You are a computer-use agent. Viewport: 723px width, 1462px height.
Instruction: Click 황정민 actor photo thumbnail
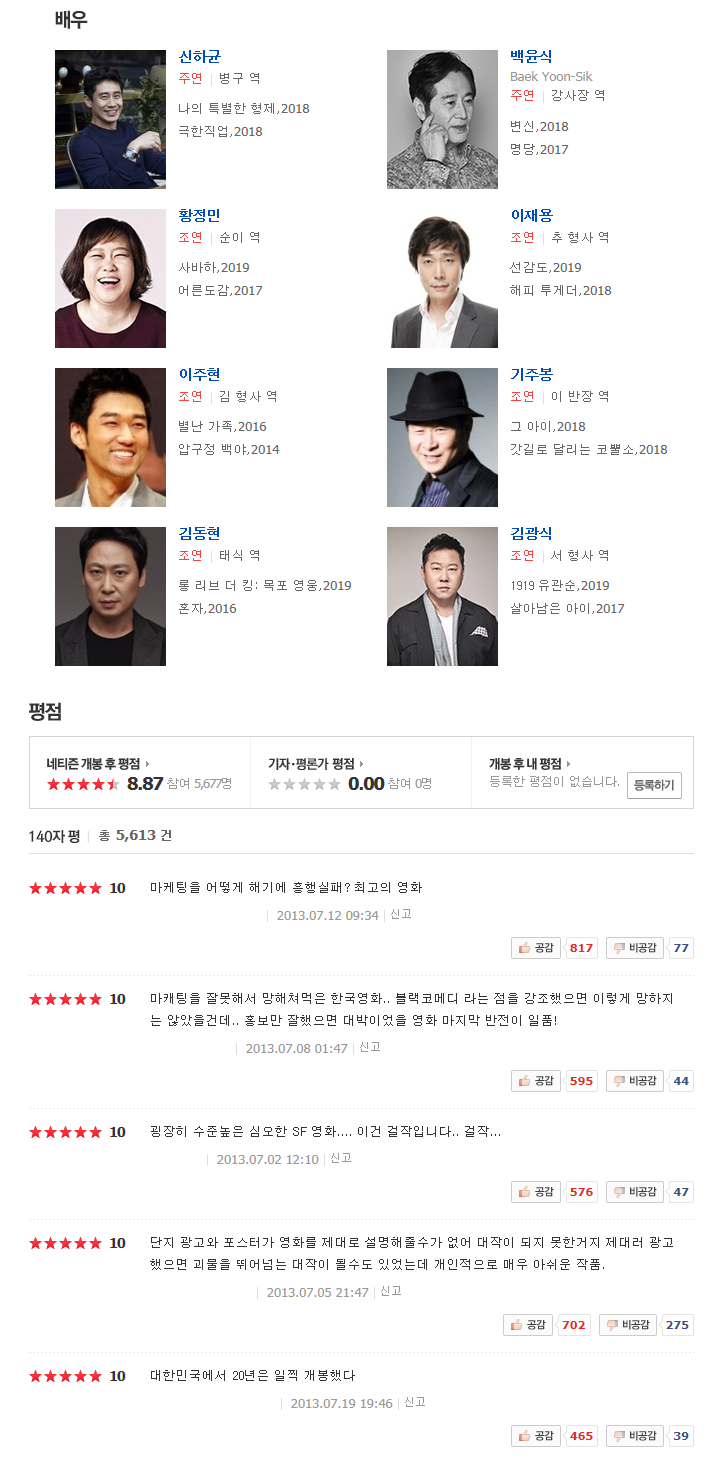click(x=110, y=278)
